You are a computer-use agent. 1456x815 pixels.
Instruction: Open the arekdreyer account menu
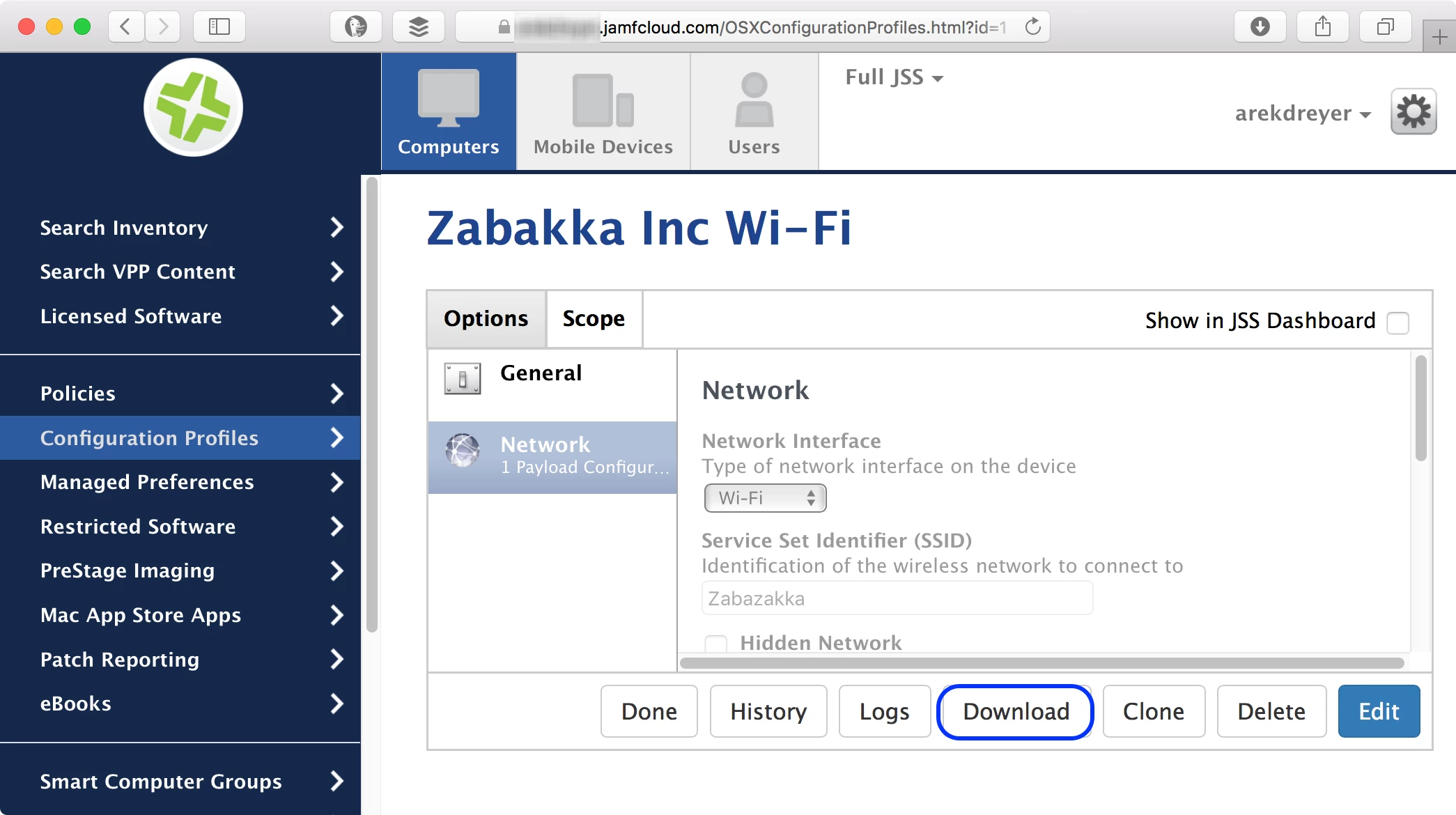pyautogui.click(x=1303, y=113)
